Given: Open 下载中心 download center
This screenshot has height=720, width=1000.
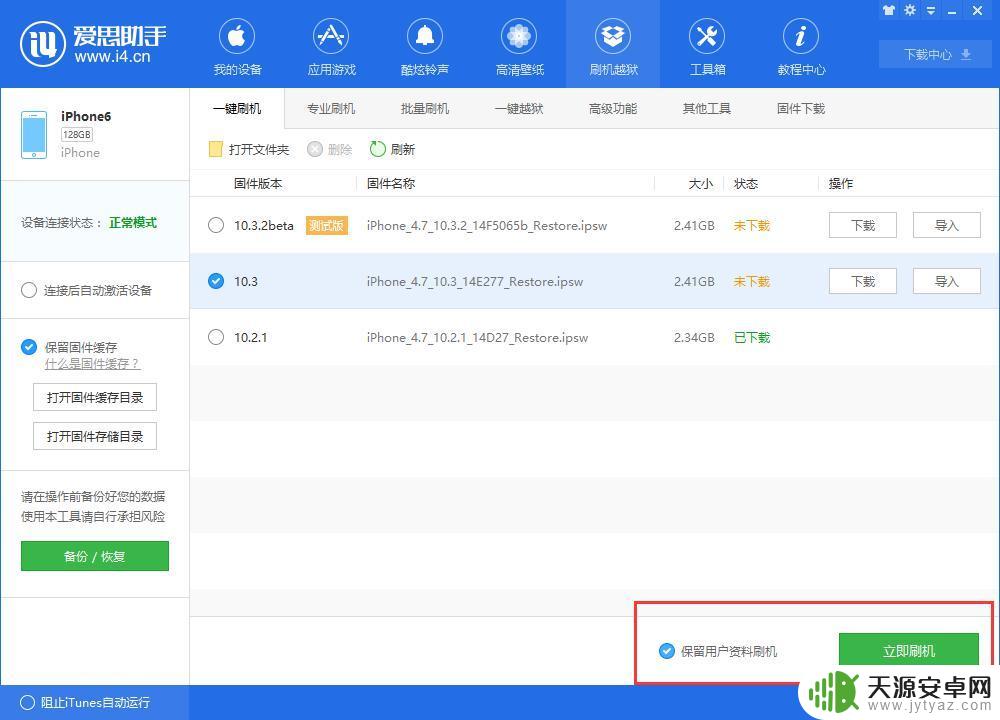Looking at the screenshot, I should pos(936,54).
